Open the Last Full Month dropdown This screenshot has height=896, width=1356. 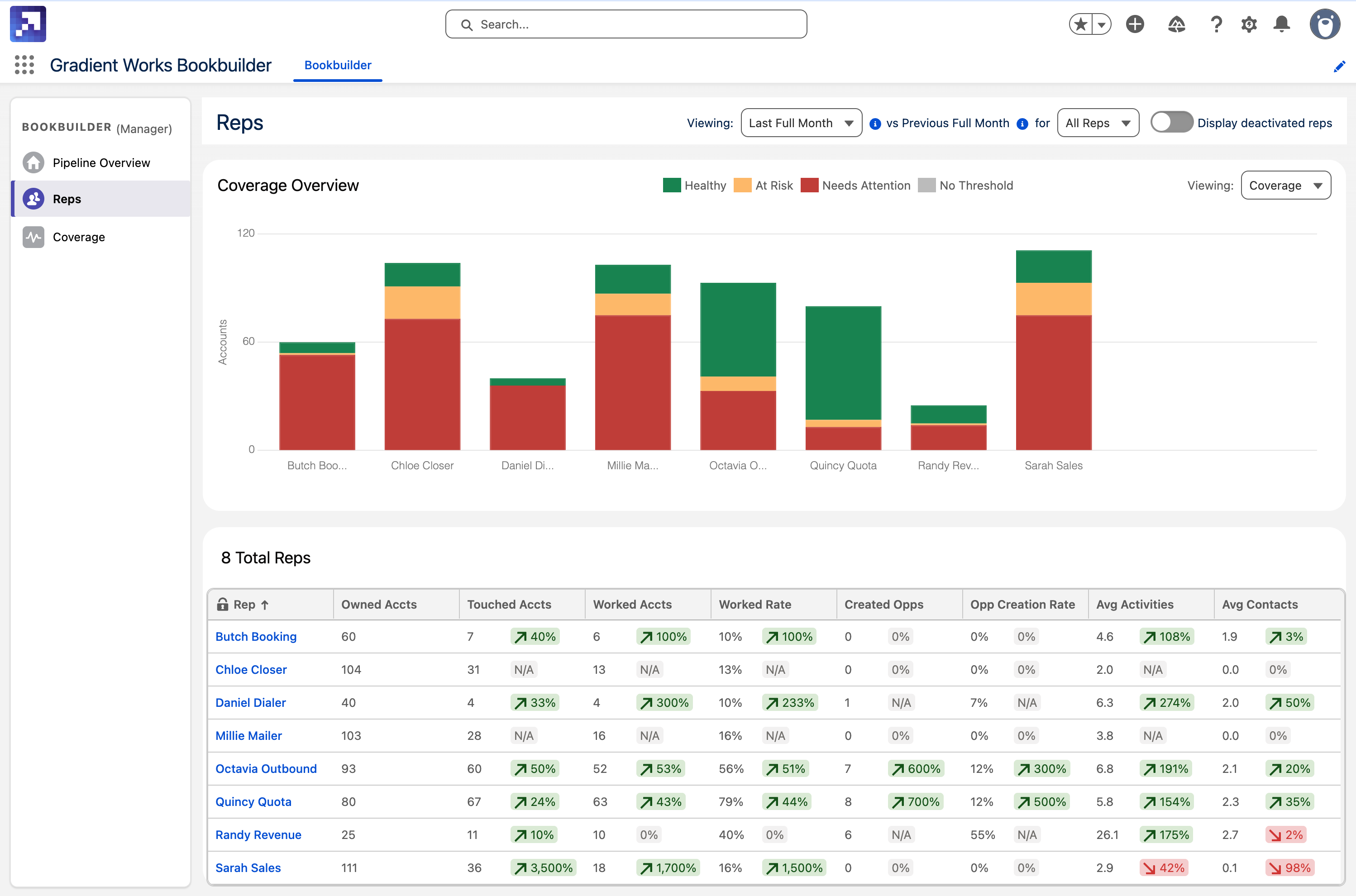(801, 122)
